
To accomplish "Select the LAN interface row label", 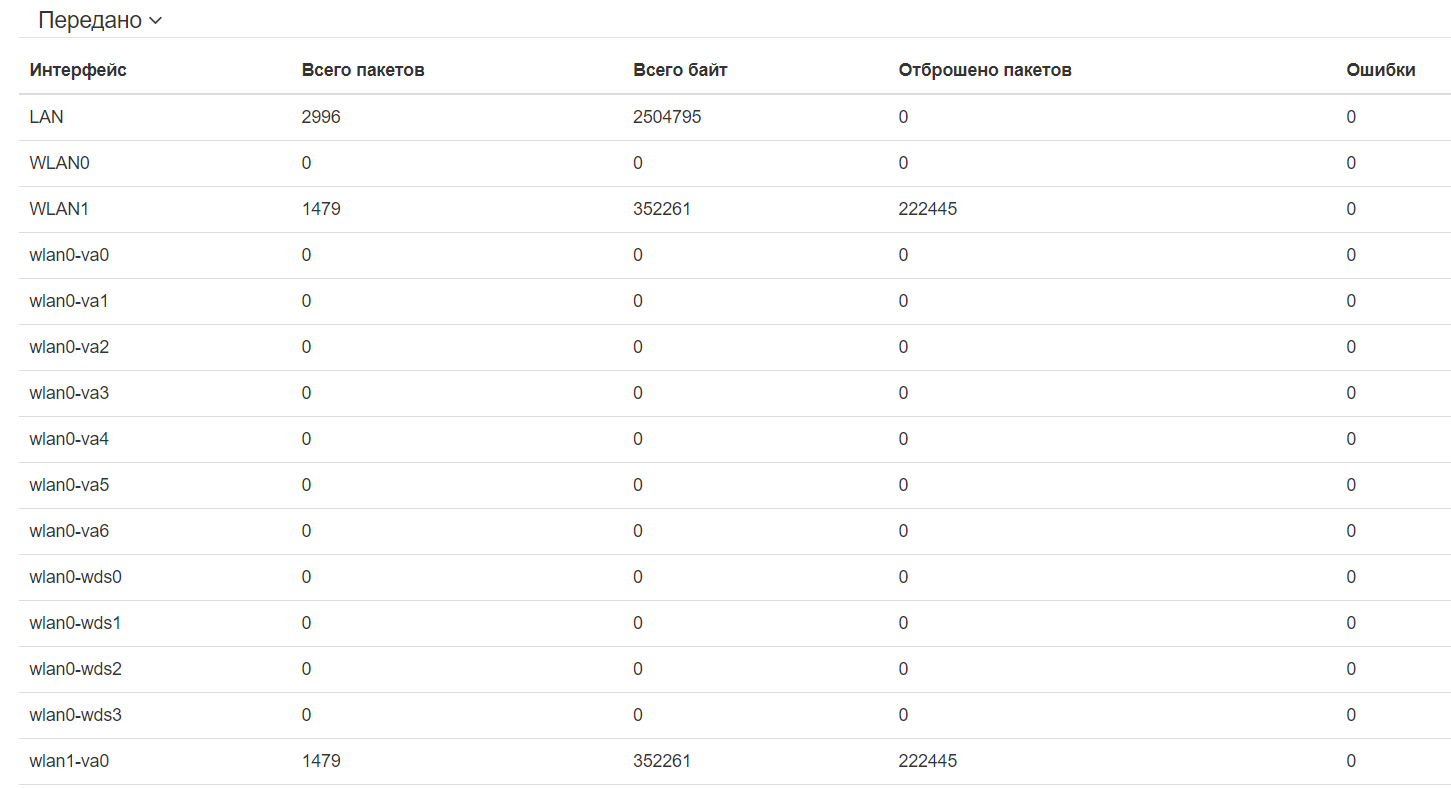I will [x=47, y=117].
